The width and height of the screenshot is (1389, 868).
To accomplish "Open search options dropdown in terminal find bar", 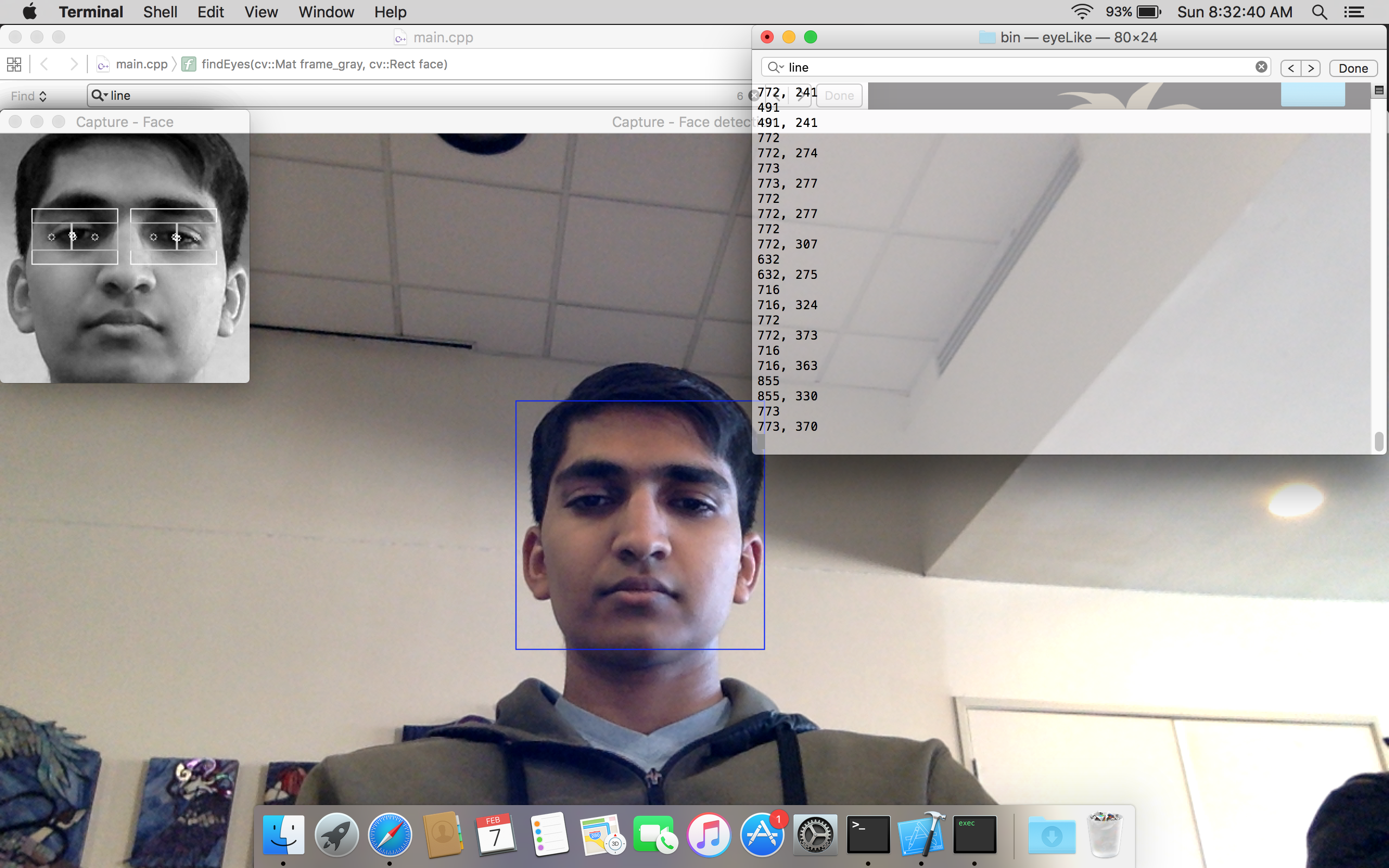I will click(776, 67).
